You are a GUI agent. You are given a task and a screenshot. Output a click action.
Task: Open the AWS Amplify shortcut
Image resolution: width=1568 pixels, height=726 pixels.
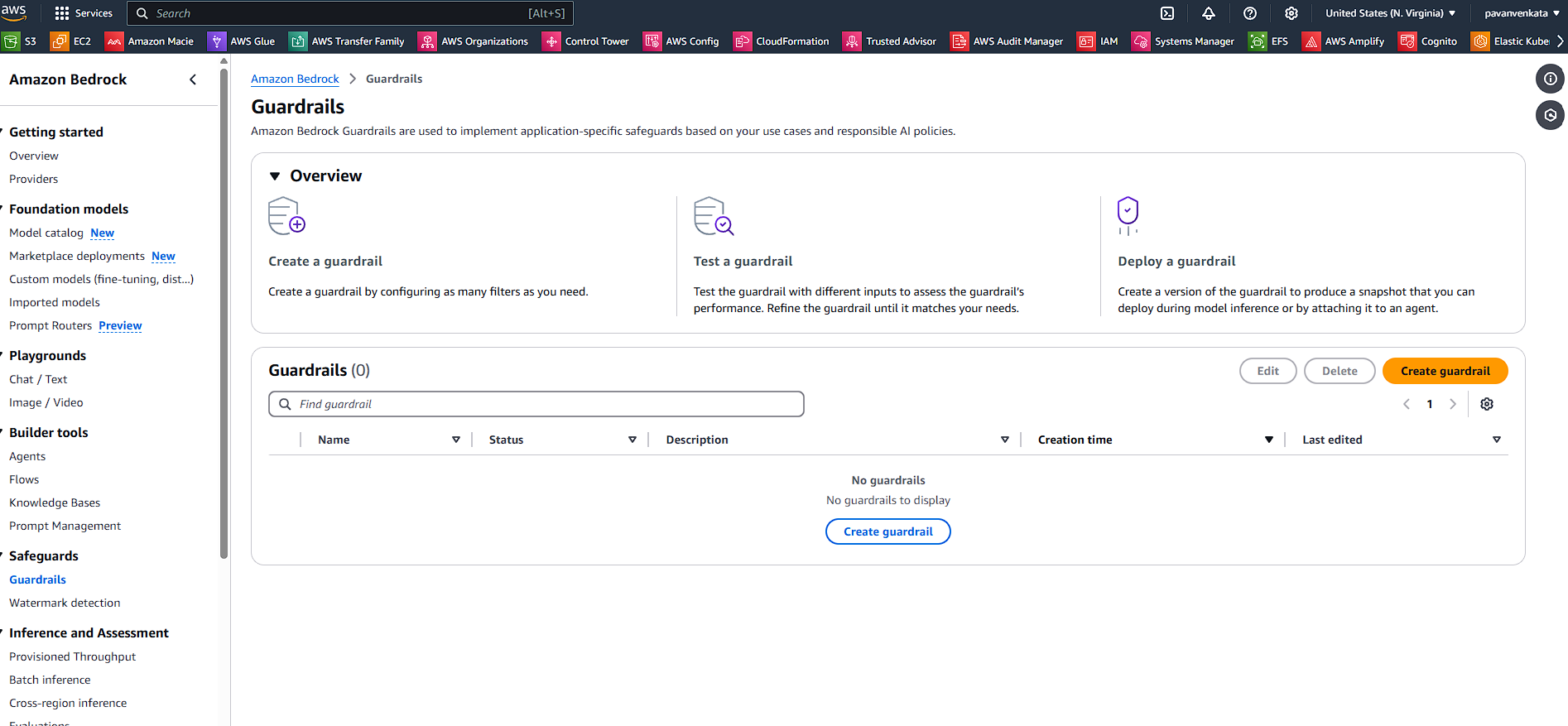[x=1344, y=41]
